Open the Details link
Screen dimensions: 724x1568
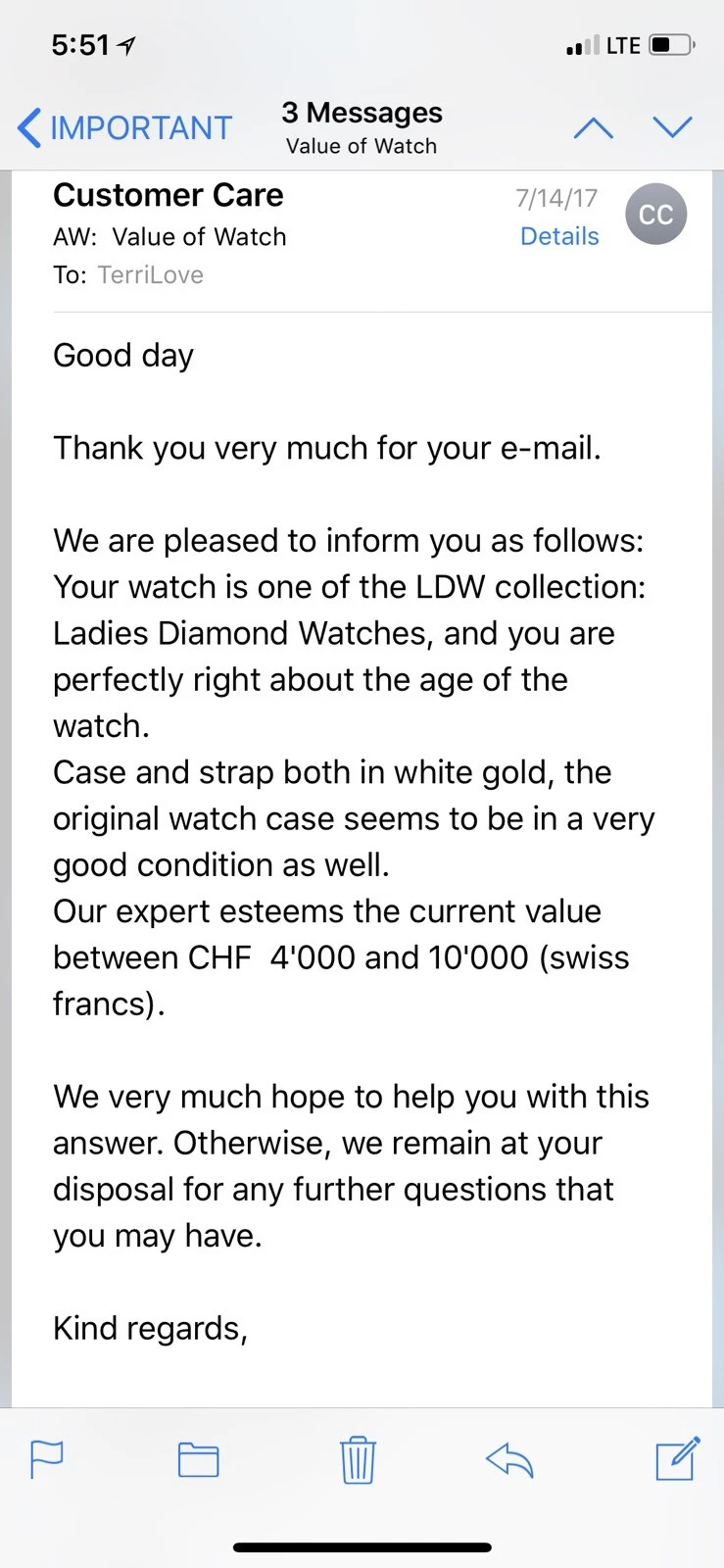tap(559, 236)
